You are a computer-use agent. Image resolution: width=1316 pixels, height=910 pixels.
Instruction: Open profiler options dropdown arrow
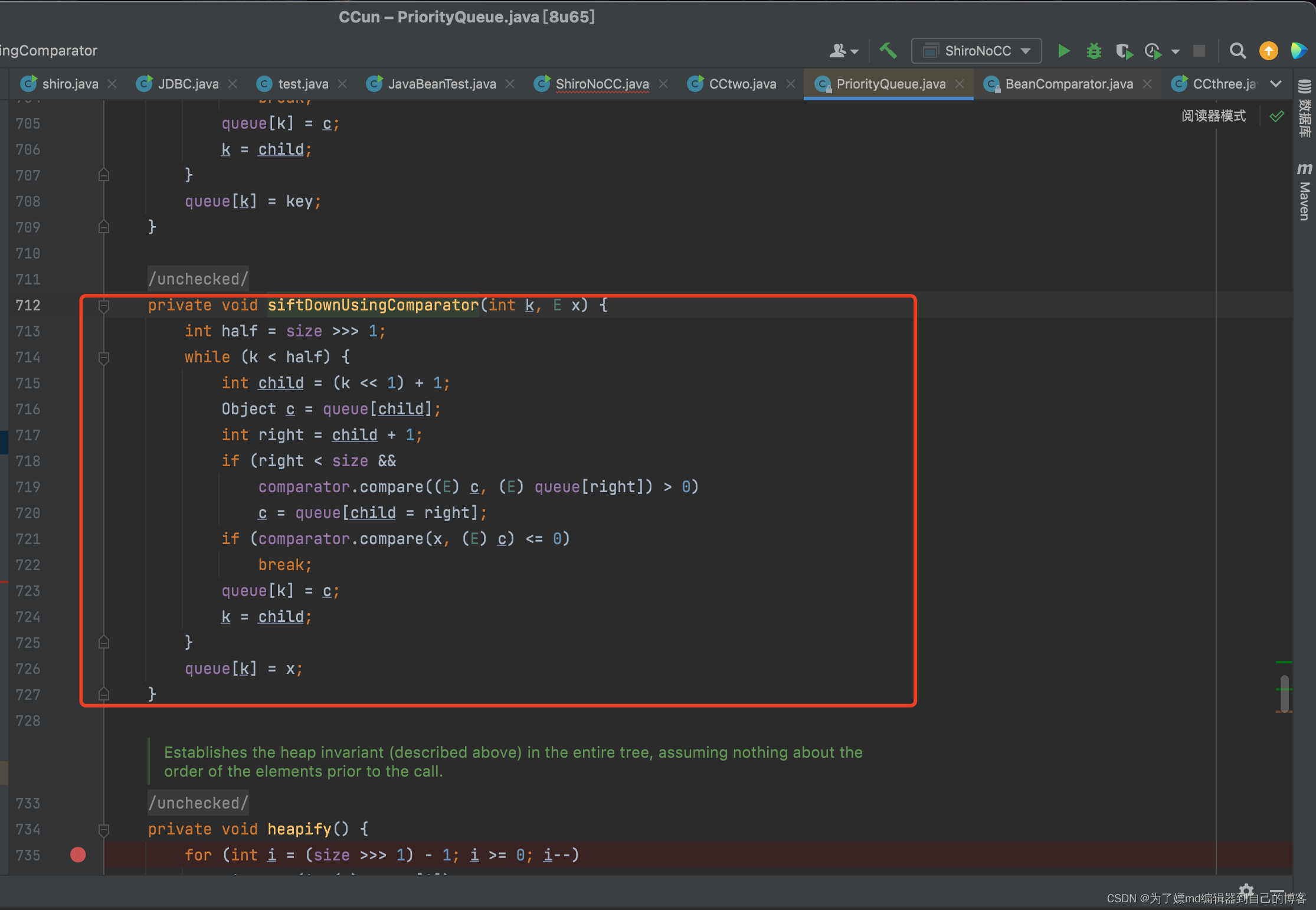click(x=1175, y=52)
